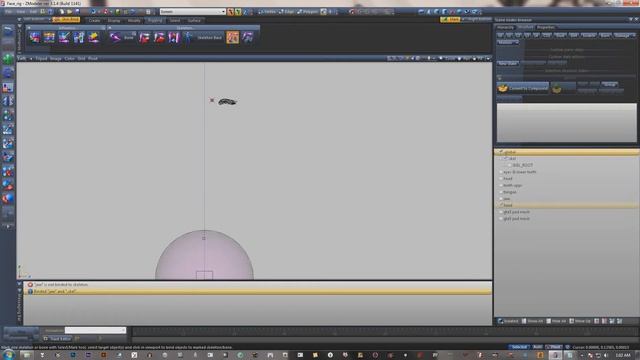This screenshot has width=640, height=360.
Task: Click the Show All button
Action: click(533, 321)
